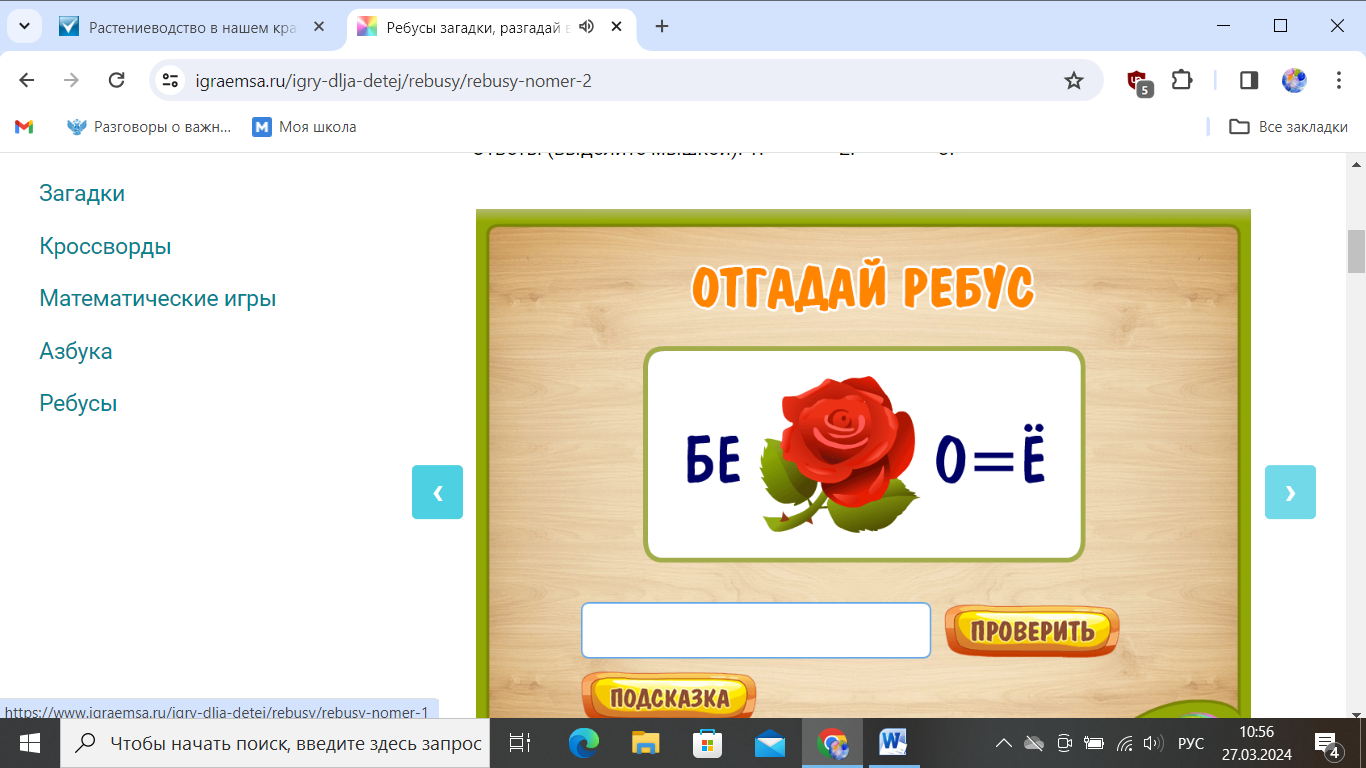Click the red rose rebus picture

pyautogui.click(x=840, y=453)
